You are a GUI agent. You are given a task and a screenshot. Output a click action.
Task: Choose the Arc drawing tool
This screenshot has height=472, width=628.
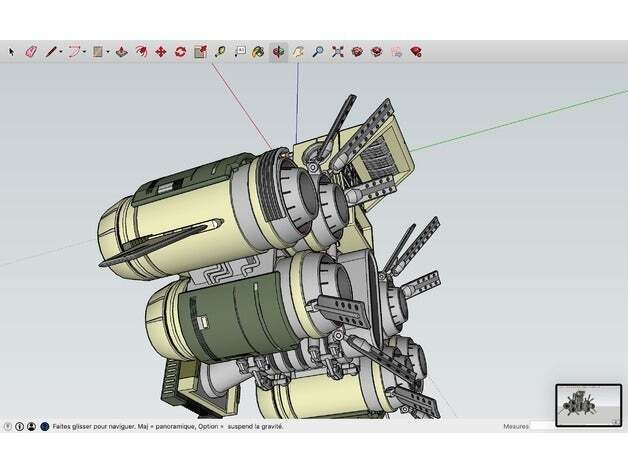click(x=74, y=51)
